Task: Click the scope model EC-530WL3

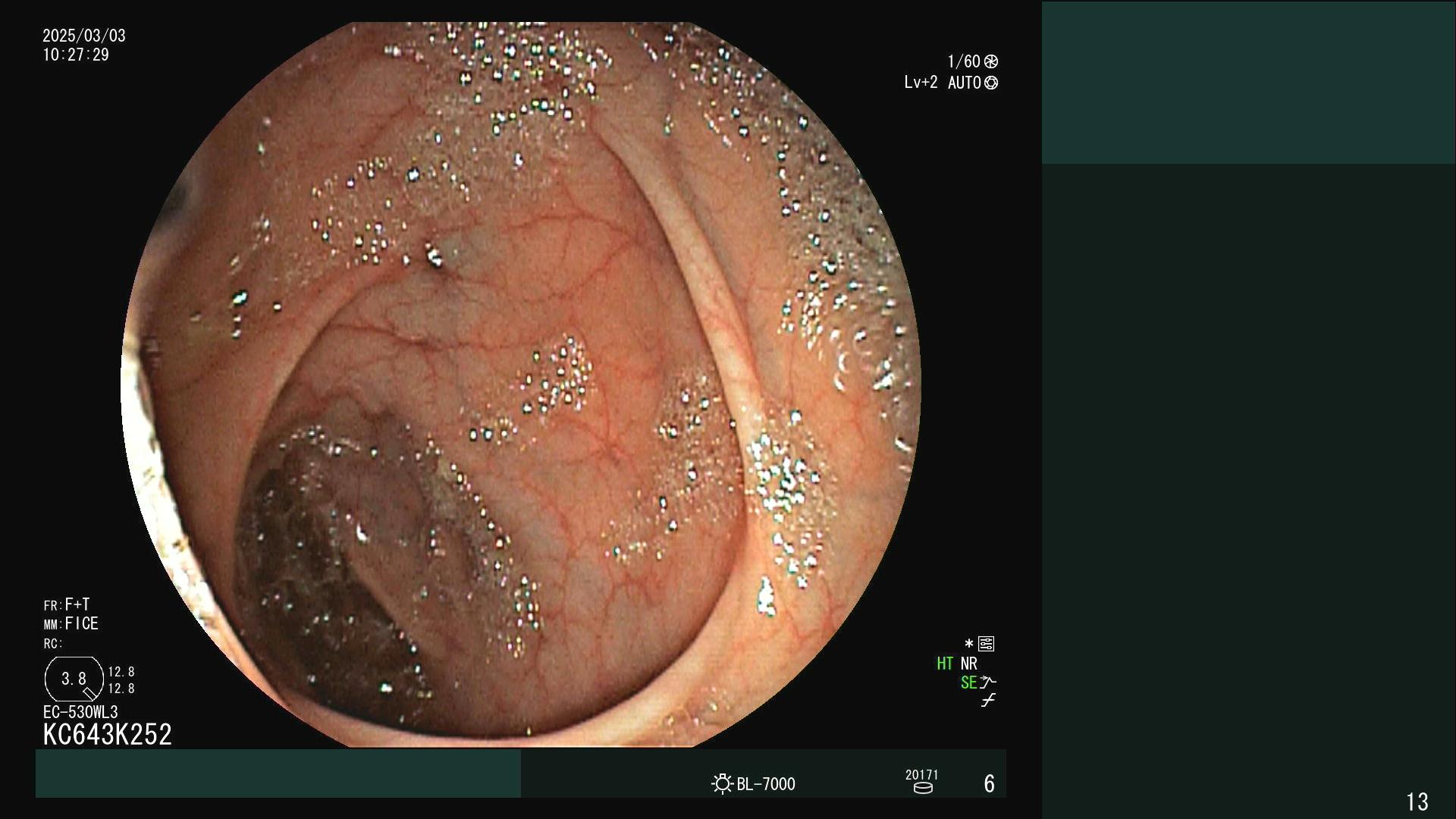Action: tap(80, 712)
